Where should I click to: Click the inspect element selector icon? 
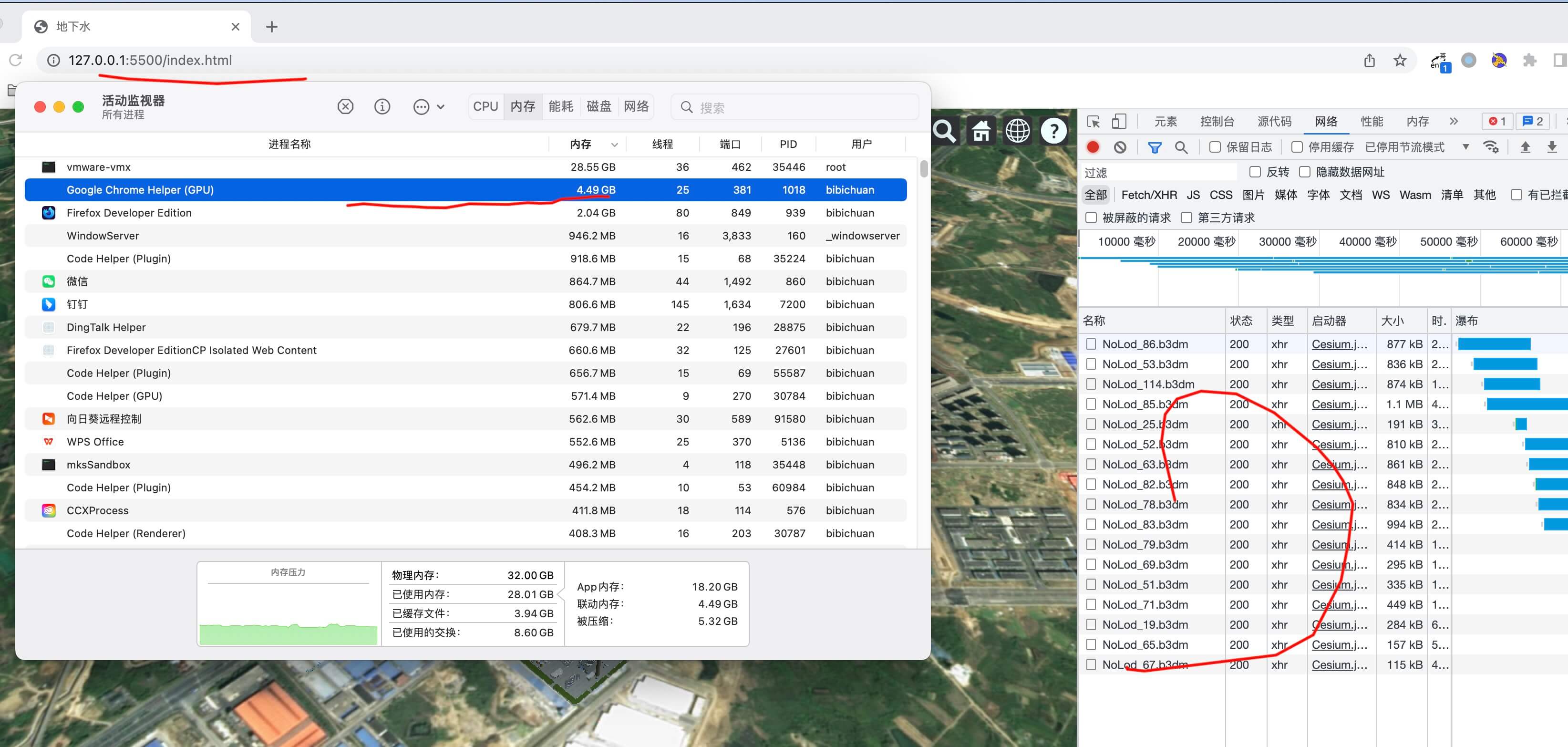tap(1093, 121)
